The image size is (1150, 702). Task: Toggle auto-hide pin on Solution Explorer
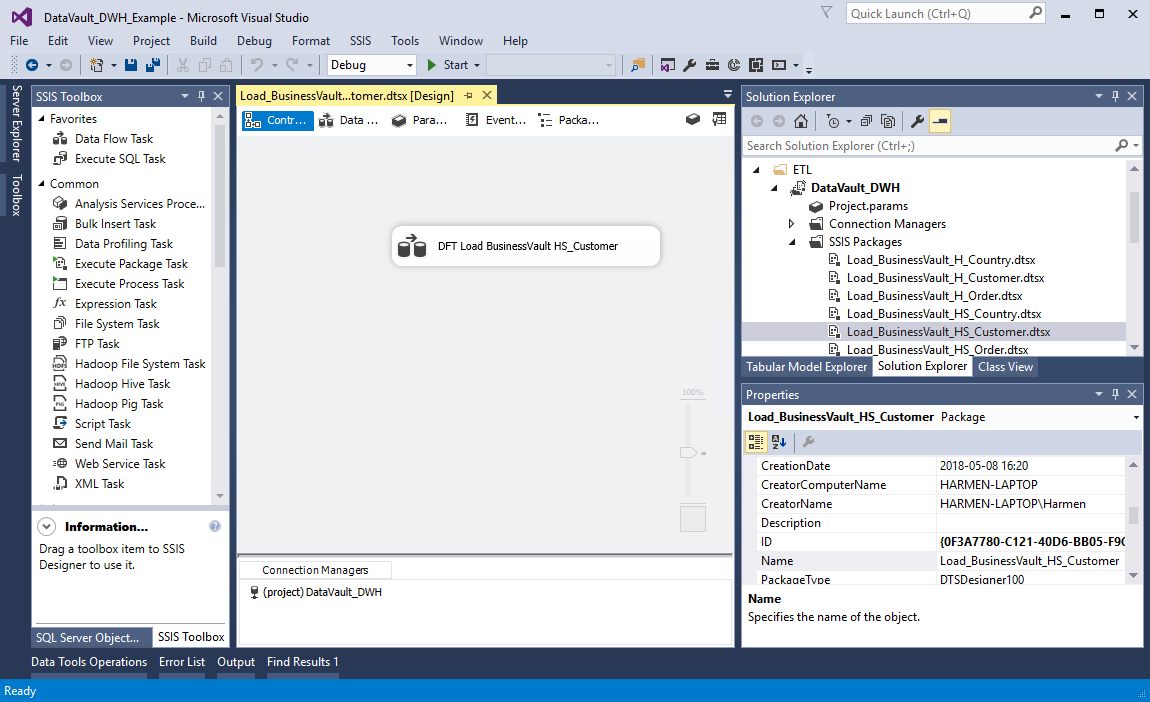pos(1116,96)
